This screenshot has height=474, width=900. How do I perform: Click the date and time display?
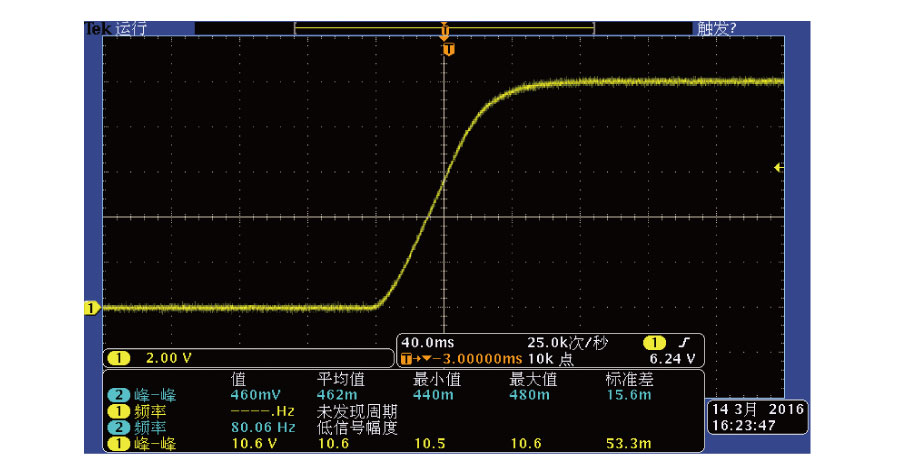tap(757, 417)
